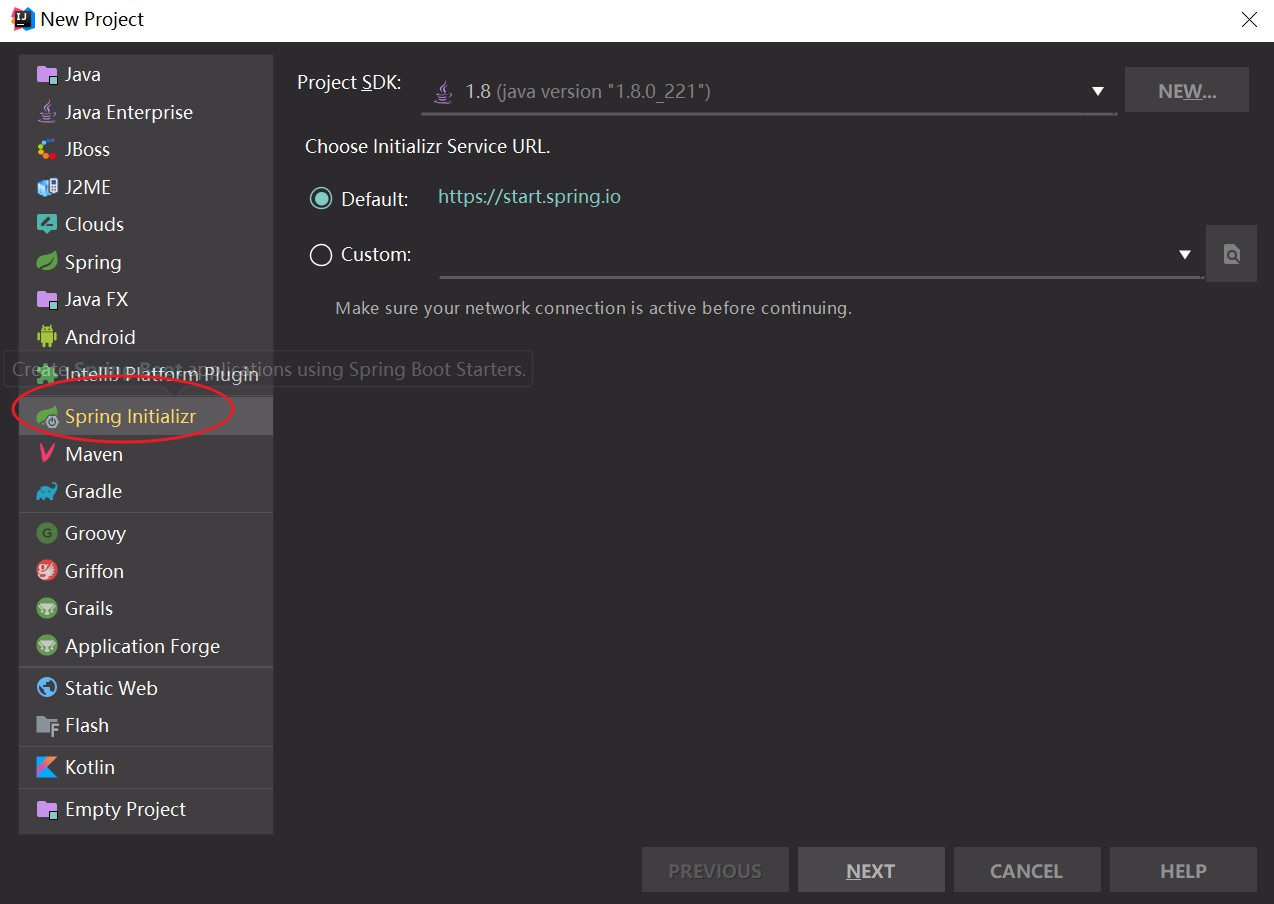Choose the Flash project icon
The image size is (1274, 904).
[x=47, y=726]
